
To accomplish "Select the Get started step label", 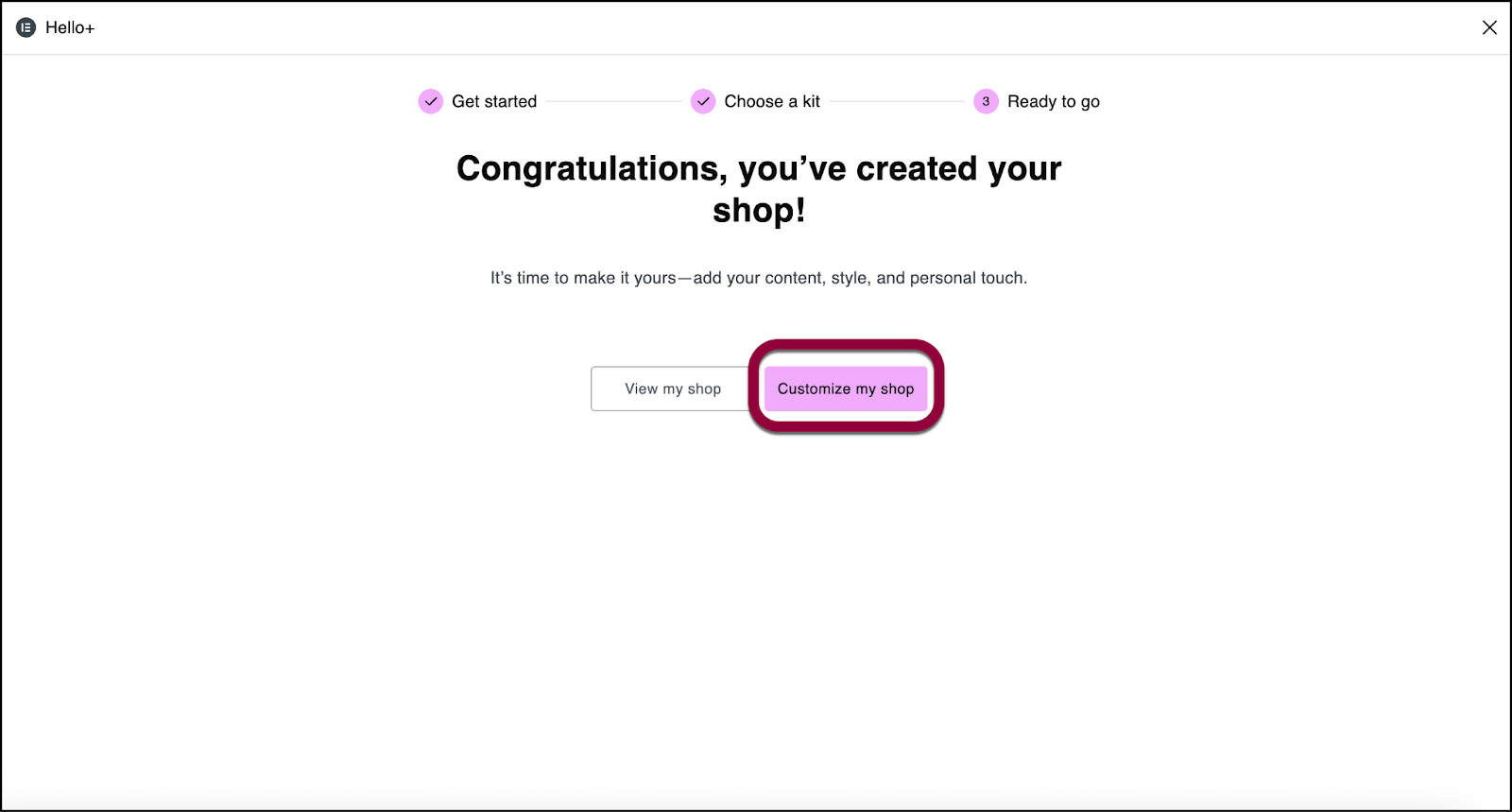I will click(494, 101).
